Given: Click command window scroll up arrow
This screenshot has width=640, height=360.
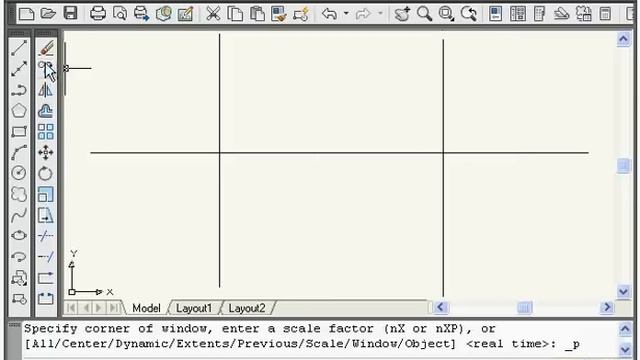Looking at the screenshot, I should [625, 329].
